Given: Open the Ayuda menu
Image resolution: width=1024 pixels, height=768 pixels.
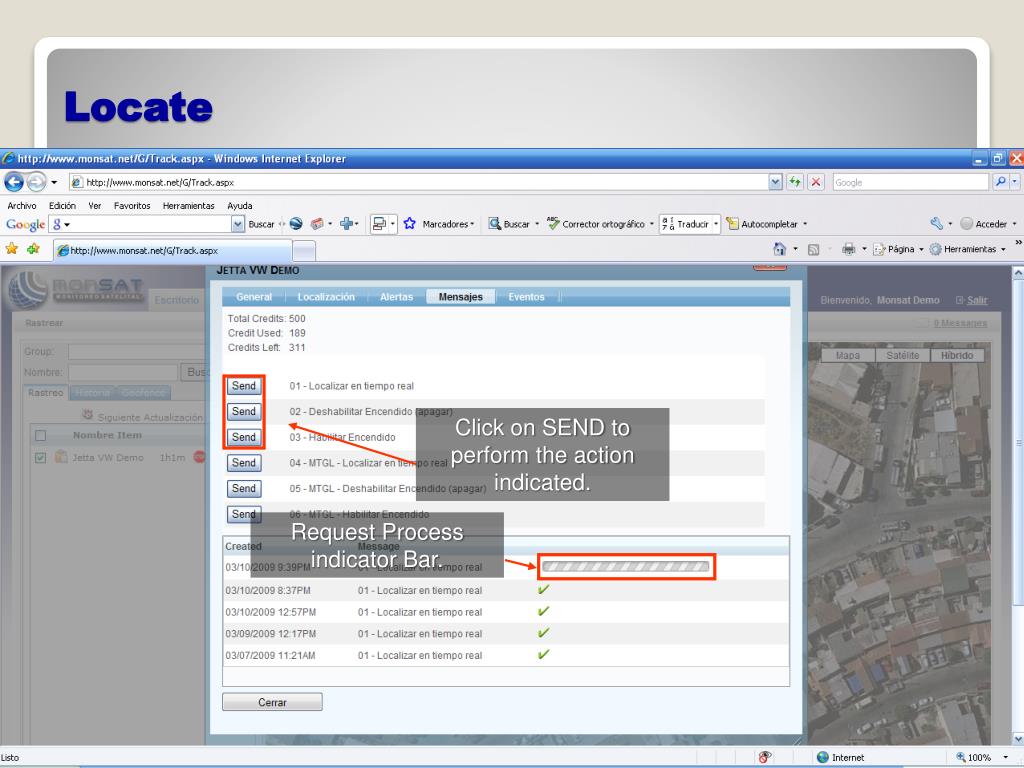Looking at the screenshot, I should [x=240, y=205].
